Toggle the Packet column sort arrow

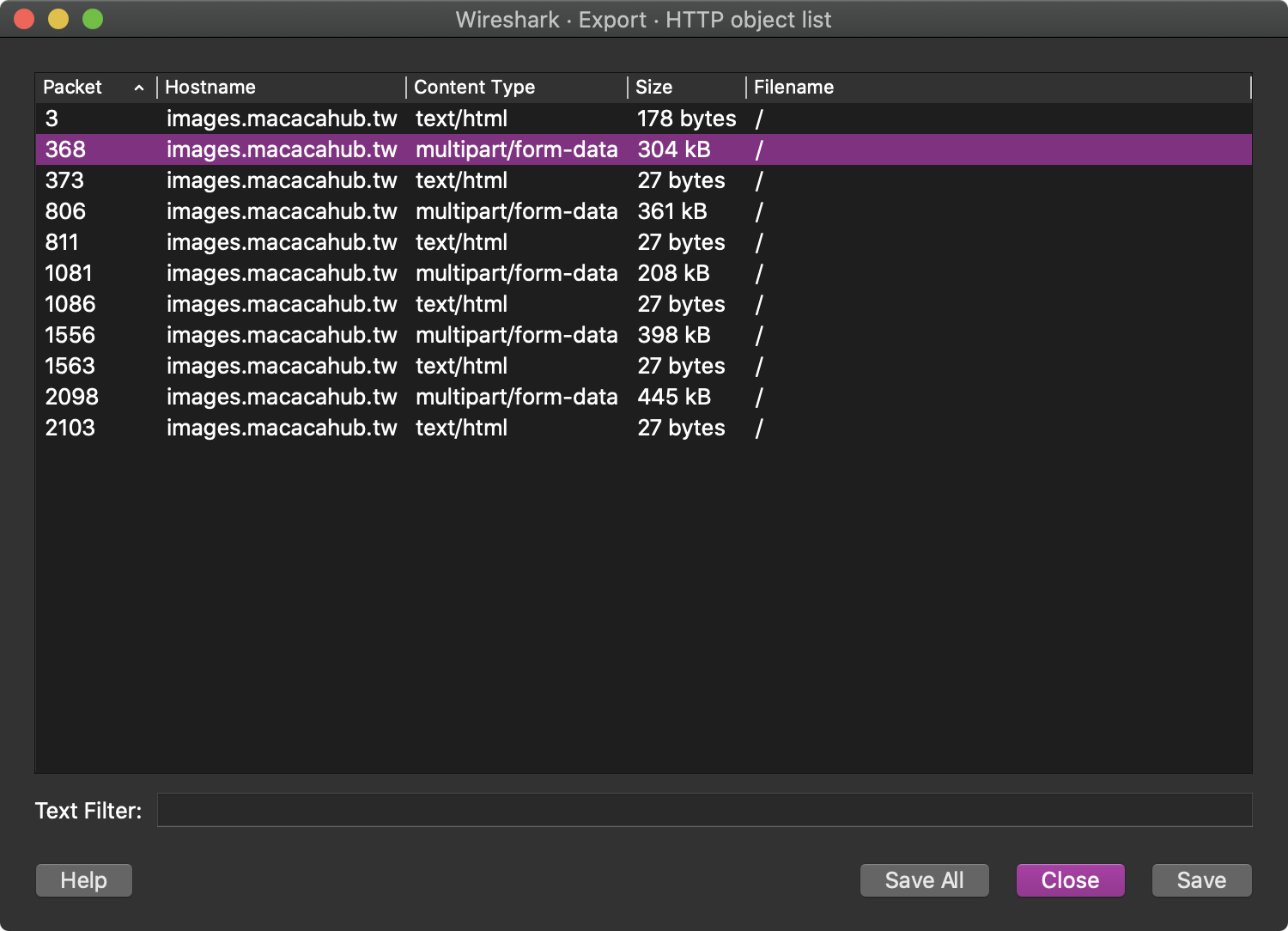pyautogui.click(x=139, y=88)
